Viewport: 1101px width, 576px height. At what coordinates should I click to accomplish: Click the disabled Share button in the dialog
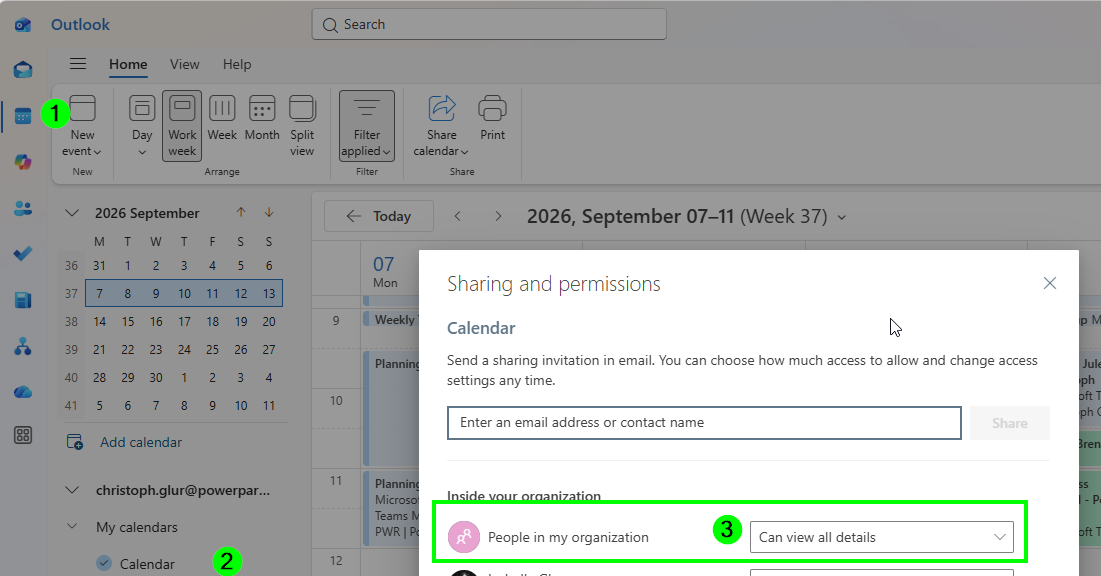click(1010, 423)
